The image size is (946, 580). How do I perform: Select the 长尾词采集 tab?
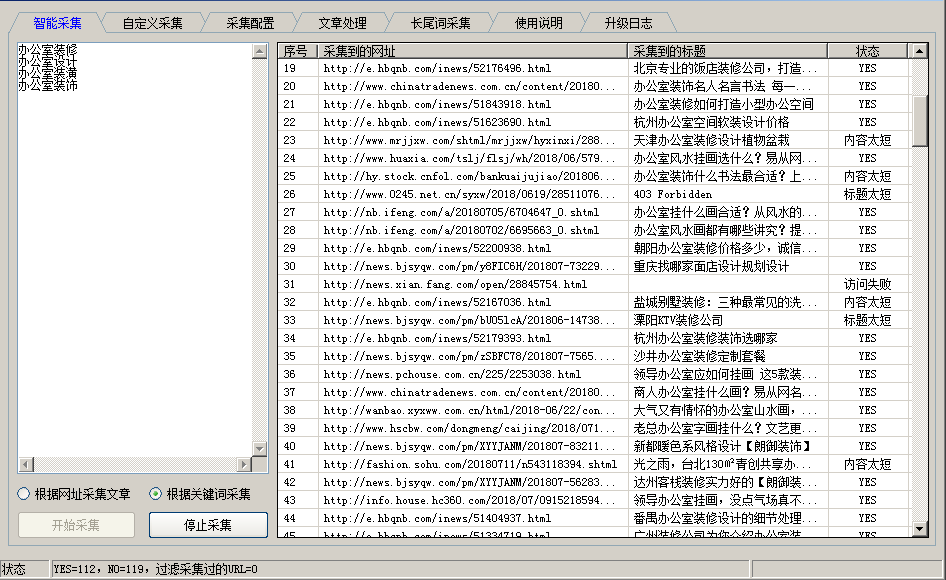pos(440,23)
